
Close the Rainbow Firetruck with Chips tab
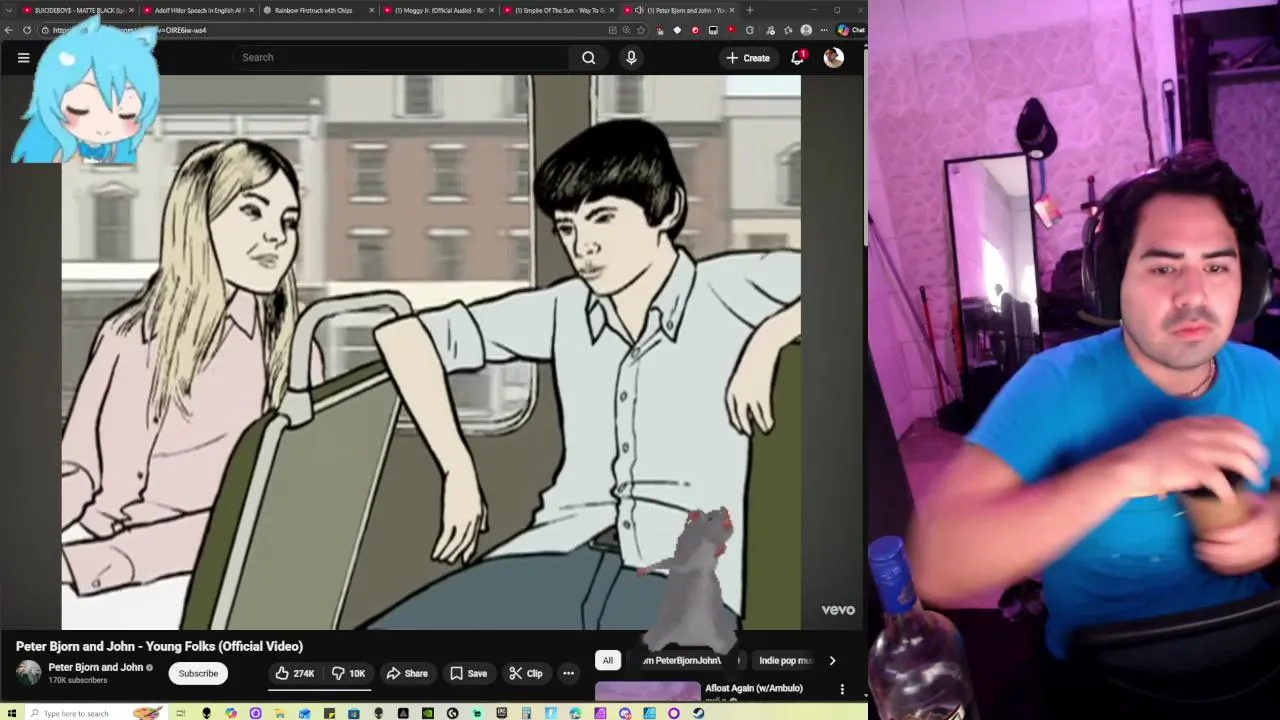372,10
